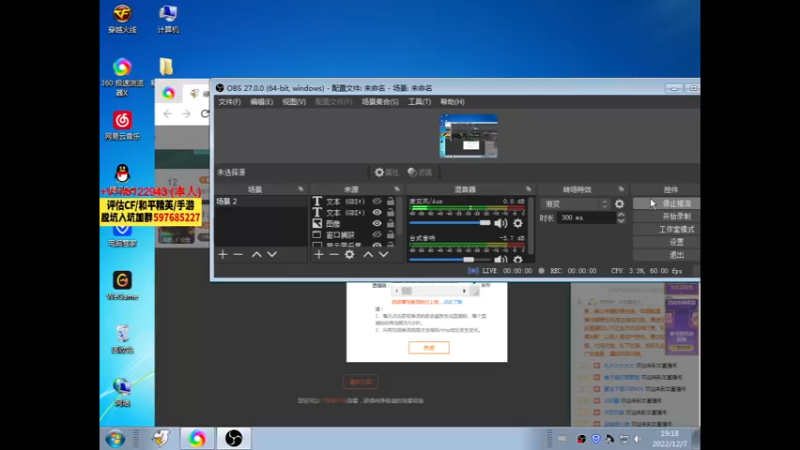Show the hidden 文本 (GDI+) source
This screenshot has height=450, width=800.
(x=377, y=201)
